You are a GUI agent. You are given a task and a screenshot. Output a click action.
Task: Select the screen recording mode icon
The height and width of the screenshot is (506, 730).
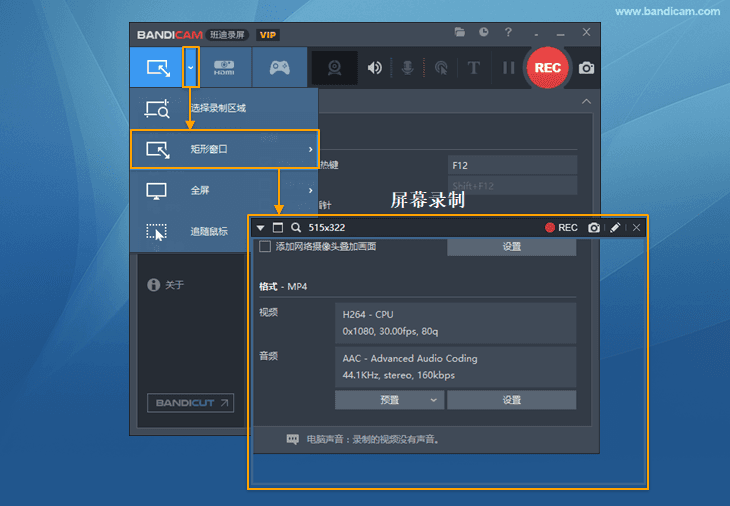pyautogui.click(x=158, y=68)
